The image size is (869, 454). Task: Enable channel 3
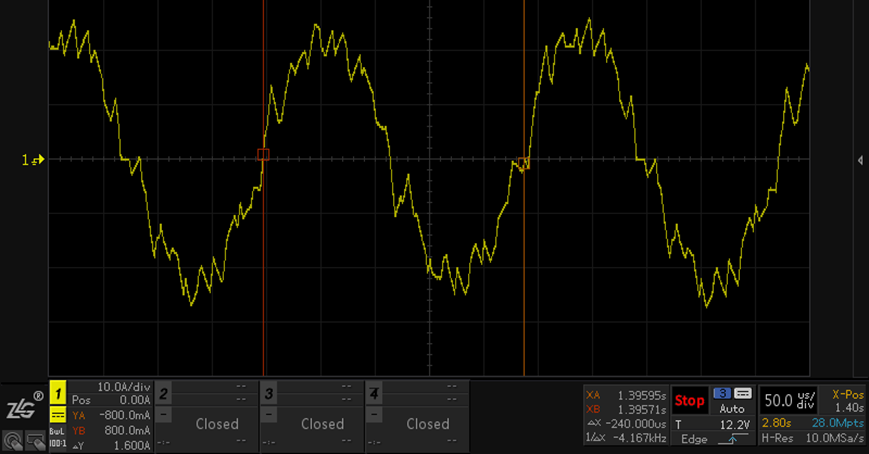tap(268, 394)
